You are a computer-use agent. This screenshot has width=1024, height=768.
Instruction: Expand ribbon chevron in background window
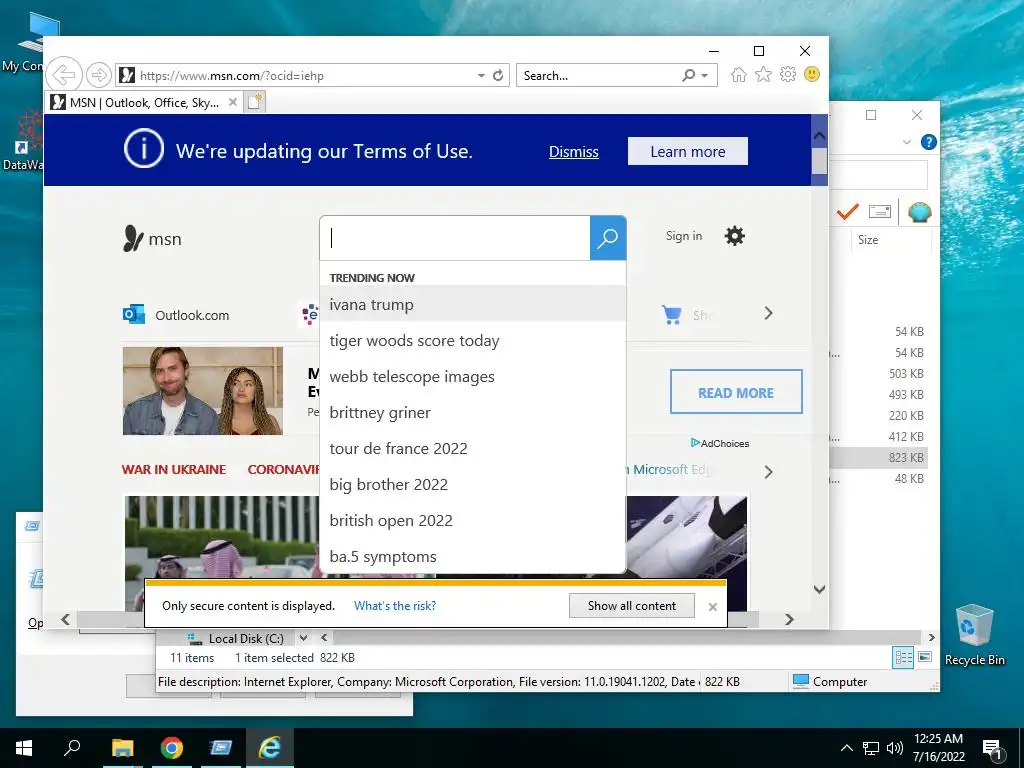(906, 142)
